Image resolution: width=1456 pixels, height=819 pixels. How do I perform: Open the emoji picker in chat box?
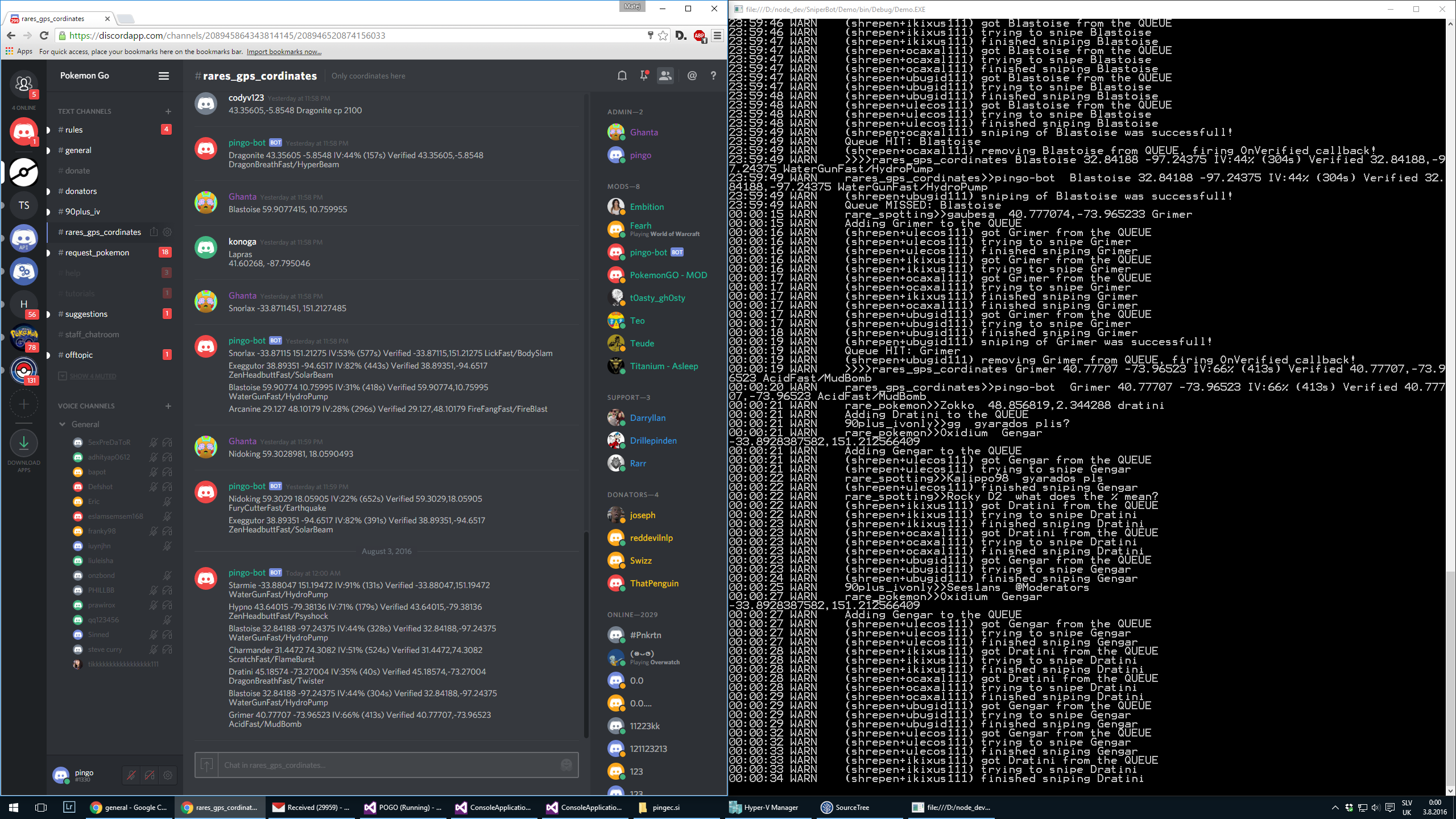coord(566,765)
